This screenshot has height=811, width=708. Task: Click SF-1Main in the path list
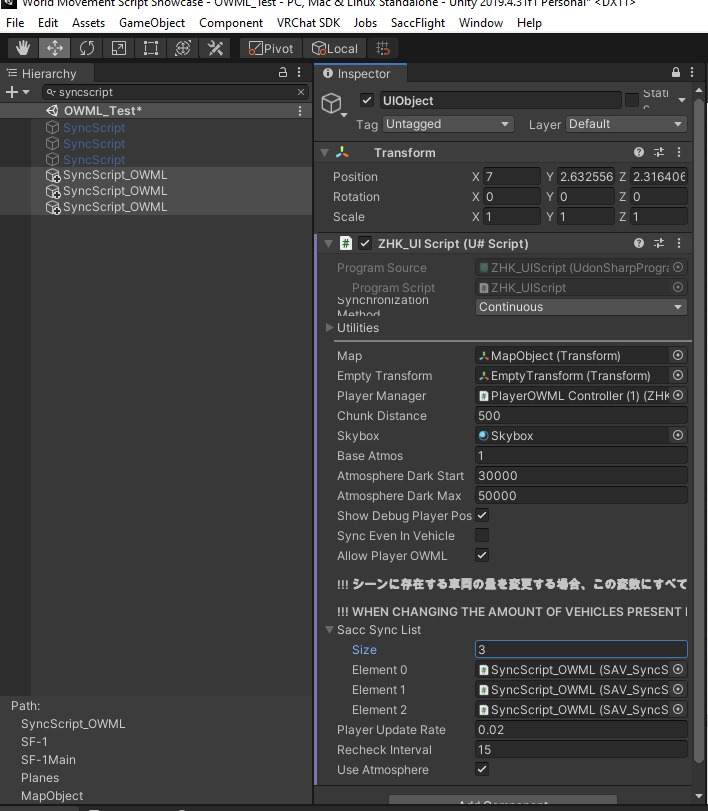[48, 760]
